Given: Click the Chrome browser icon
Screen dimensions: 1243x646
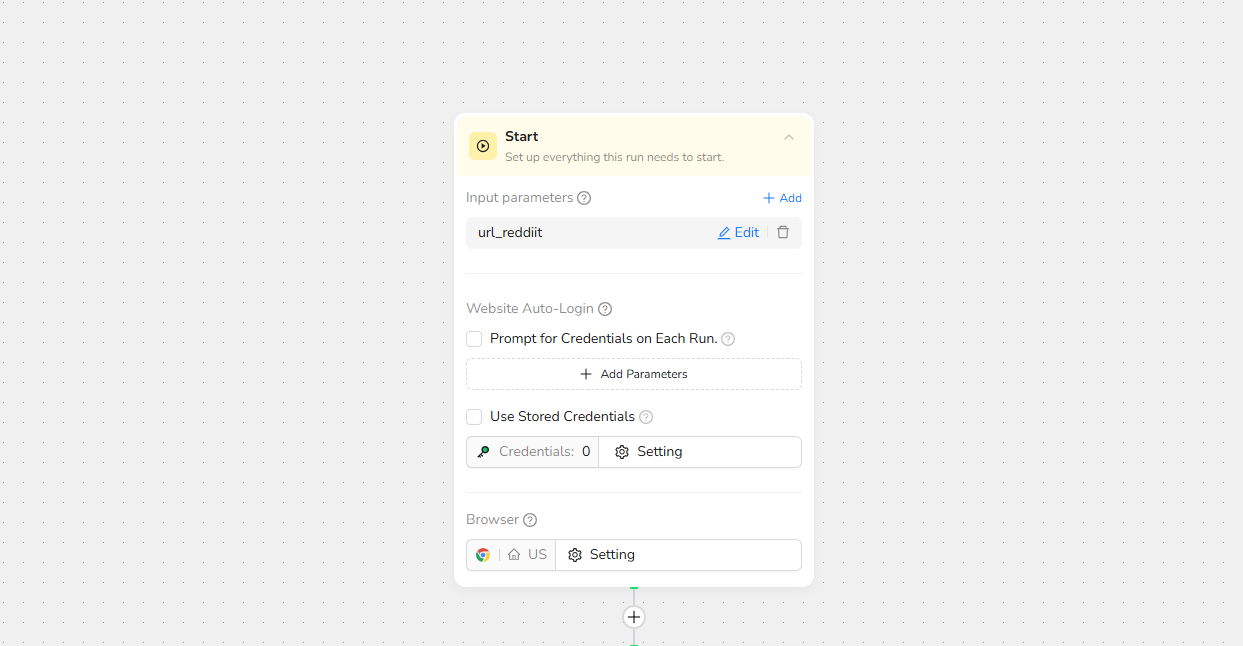Looking at the screenshot, I should 483,555.
